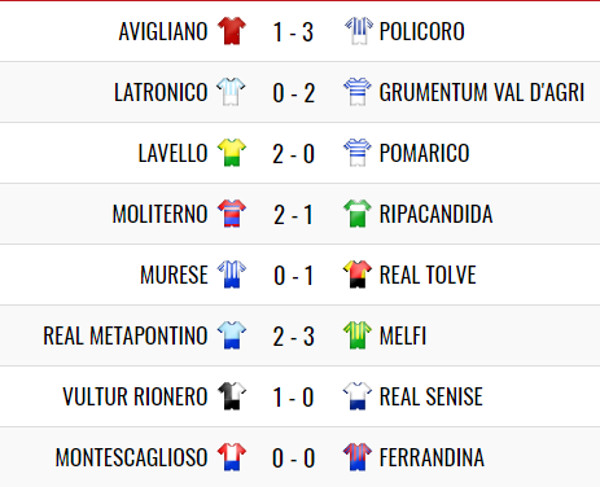Open the Pomarico team page
This screenshot has width=600, height=487.
tap(424, 153)
